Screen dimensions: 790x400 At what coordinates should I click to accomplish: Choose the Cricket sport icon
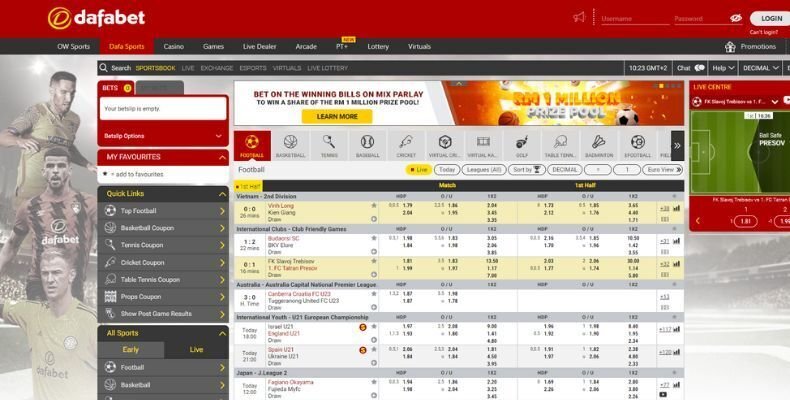[406, 145]
